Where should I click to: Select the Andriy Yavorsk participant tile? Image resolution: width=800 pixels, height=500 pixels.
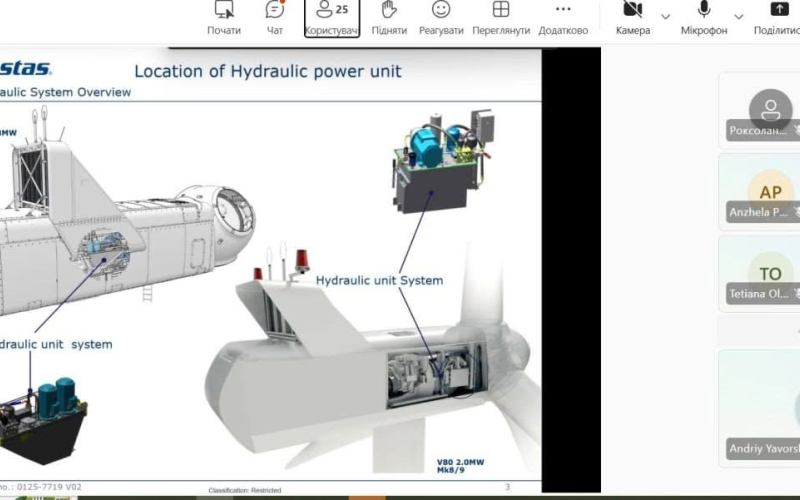coord(759,408)
